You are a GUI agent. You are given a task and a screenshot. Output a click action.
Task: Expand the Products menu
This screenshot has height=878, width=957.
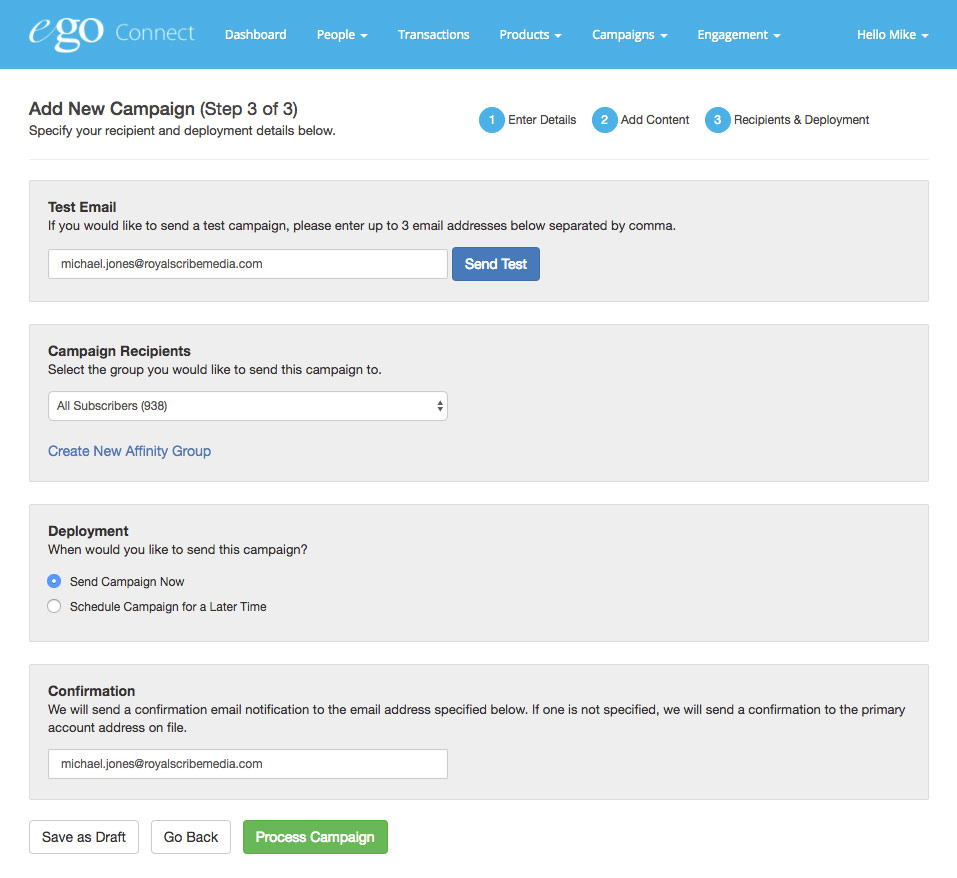[530, 35]
